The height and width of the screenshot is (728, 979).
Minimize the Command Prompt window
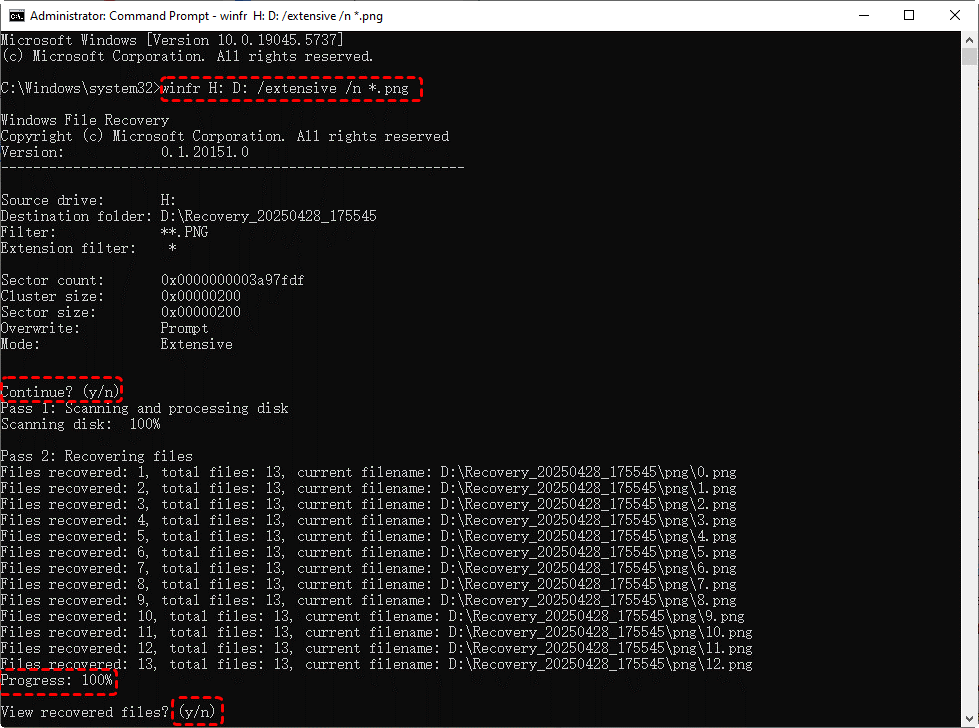[x=862, y=16]
